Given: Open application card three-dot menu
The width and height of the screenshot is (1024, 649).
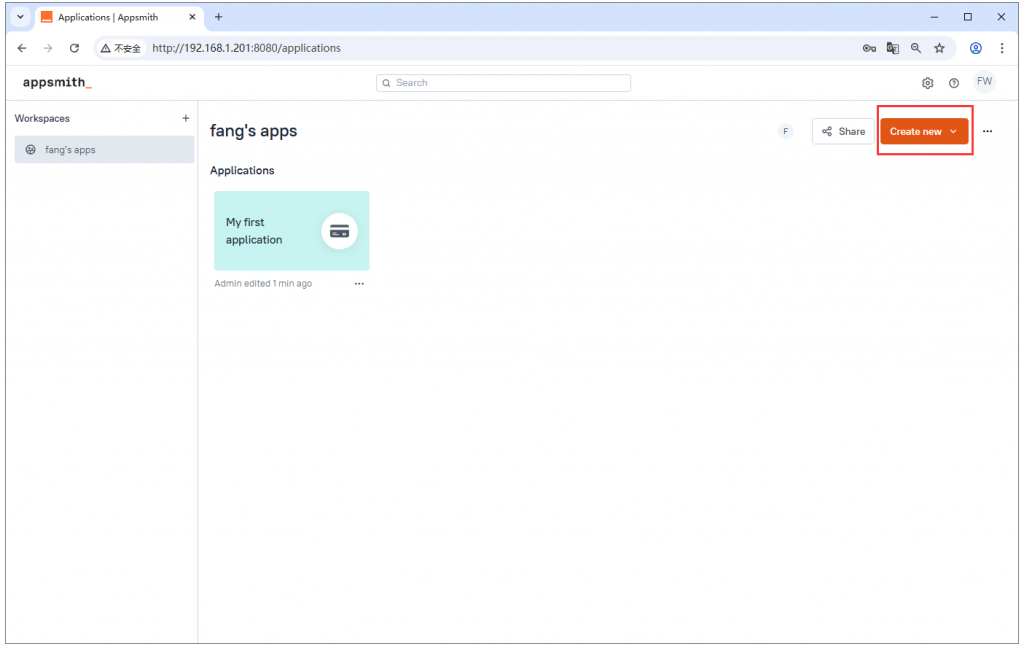Looking at the screenshot, I should [359, 284].
